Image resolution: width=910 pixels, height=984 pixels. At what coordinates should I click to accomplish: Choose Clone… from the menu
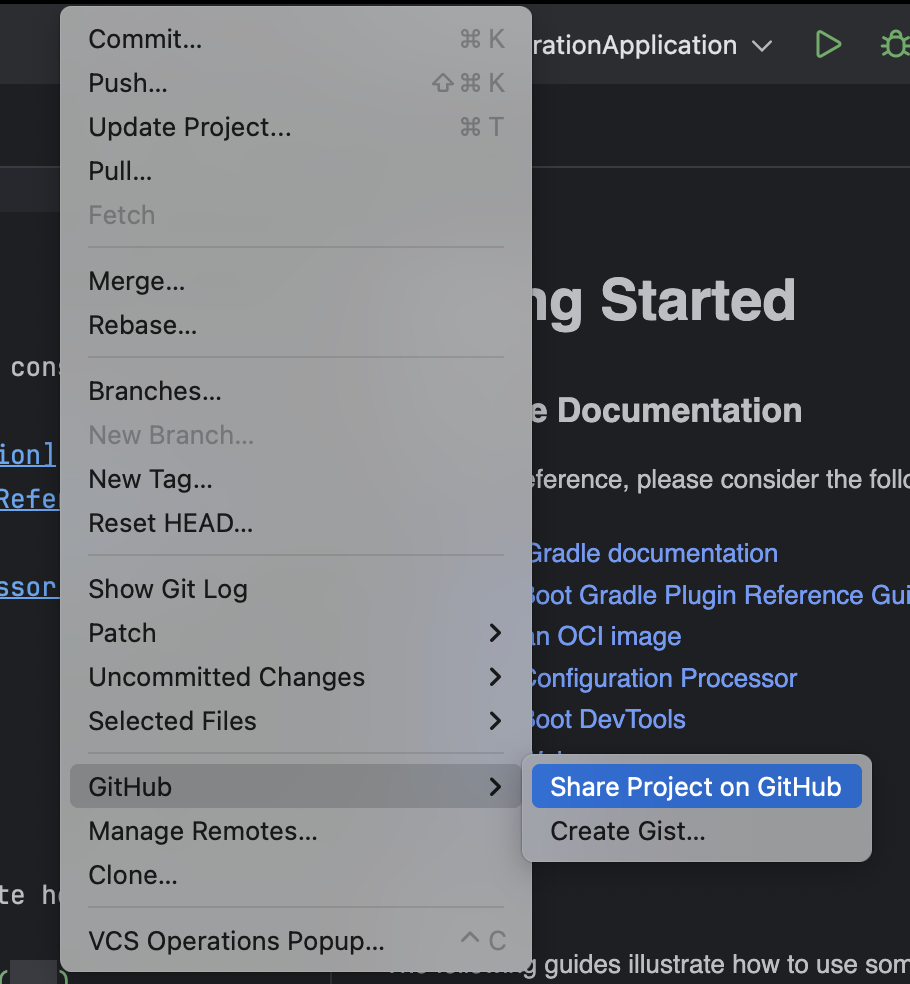(x=296, y=875)
